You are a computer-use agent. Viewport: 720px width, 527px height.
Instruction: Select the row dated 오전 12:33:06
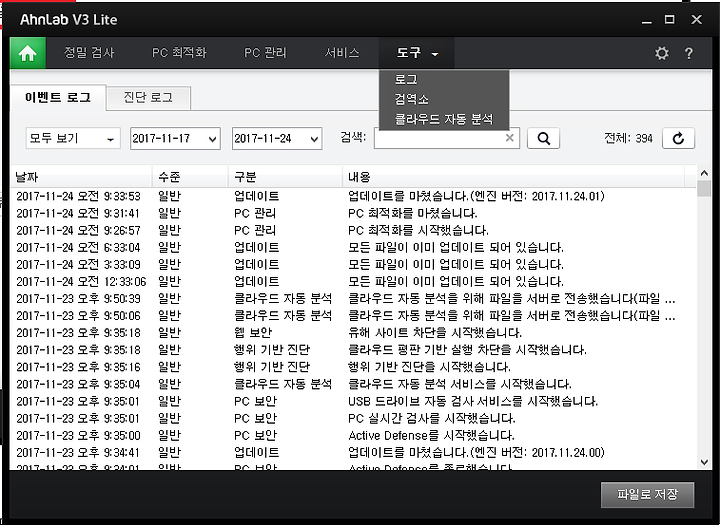point(353,281)
